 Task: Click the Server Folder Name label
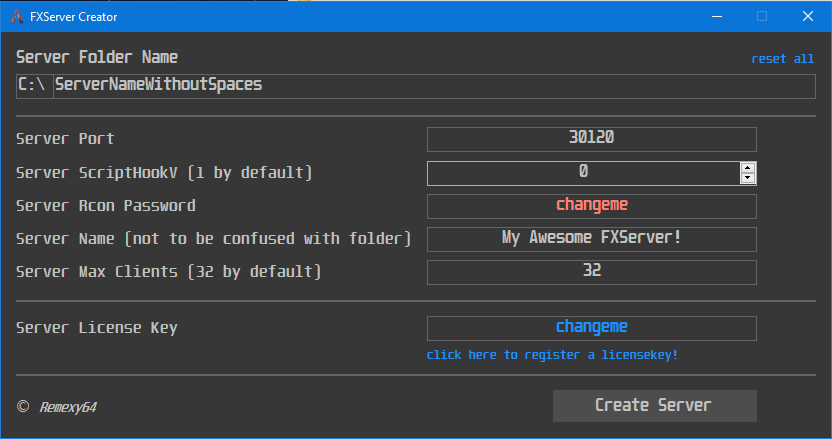pyautogui.click(x=97, y=57)
